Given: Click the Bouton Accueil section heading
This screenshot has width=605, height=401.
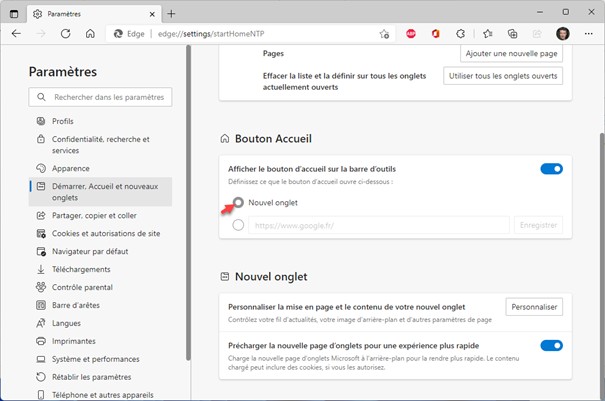Looking at the screenshot, I should click(x=273, y=139).
